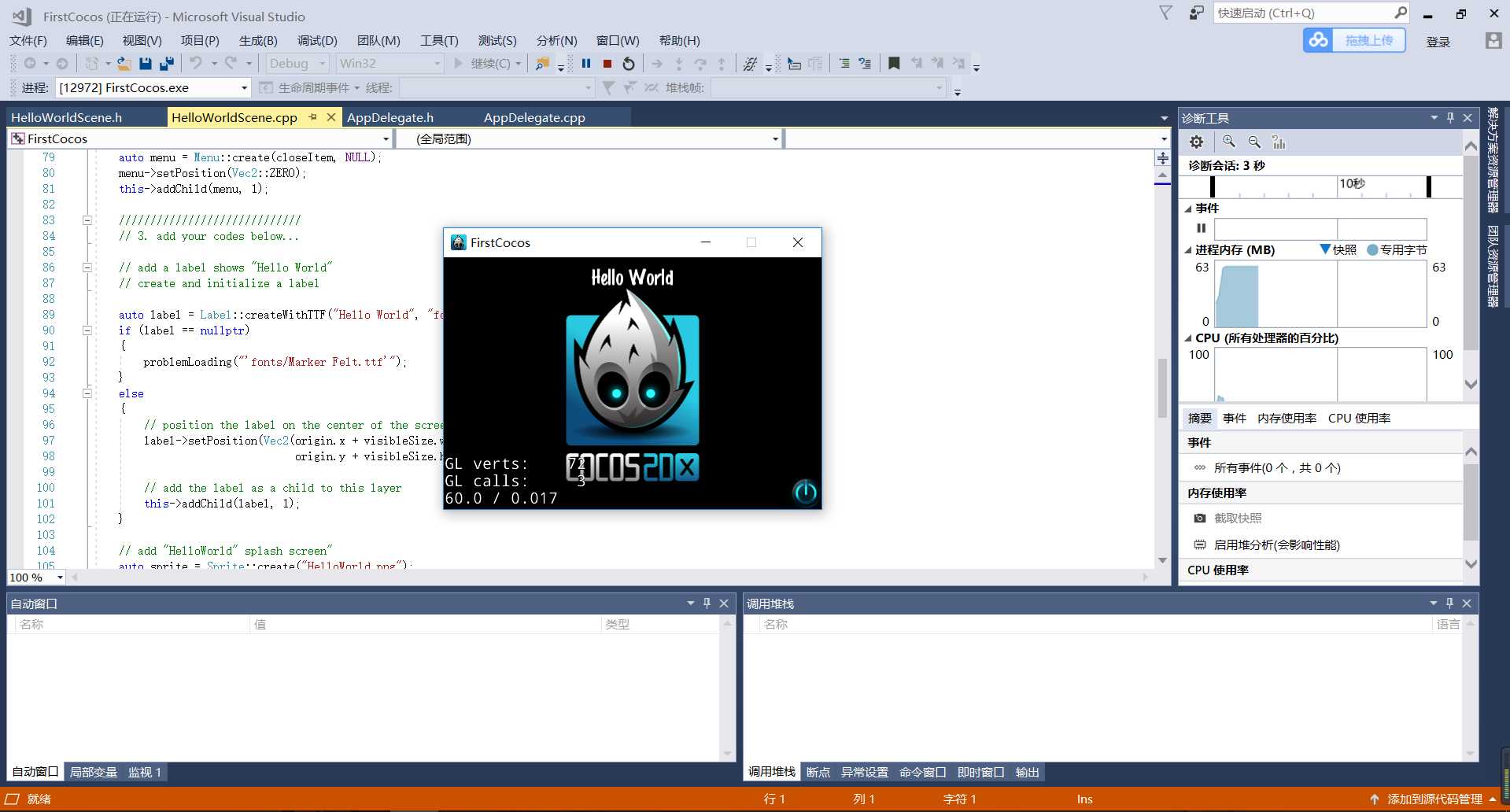Close the HelloWorldScene.cpp tab
The height and width of the screenshot is (812, 1510).
tap(331, 117)
